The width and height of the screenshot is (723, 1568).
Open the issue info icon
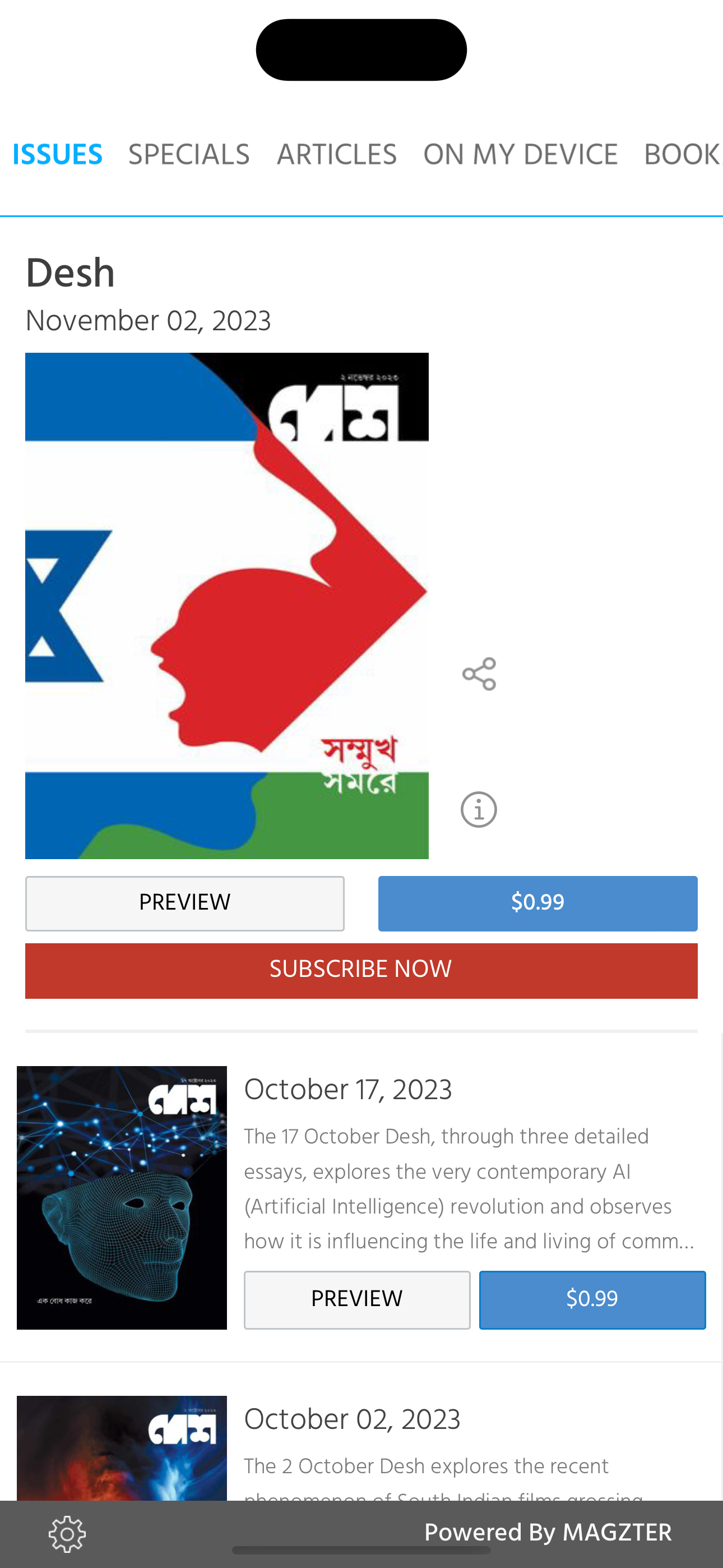tap(479, 810)
